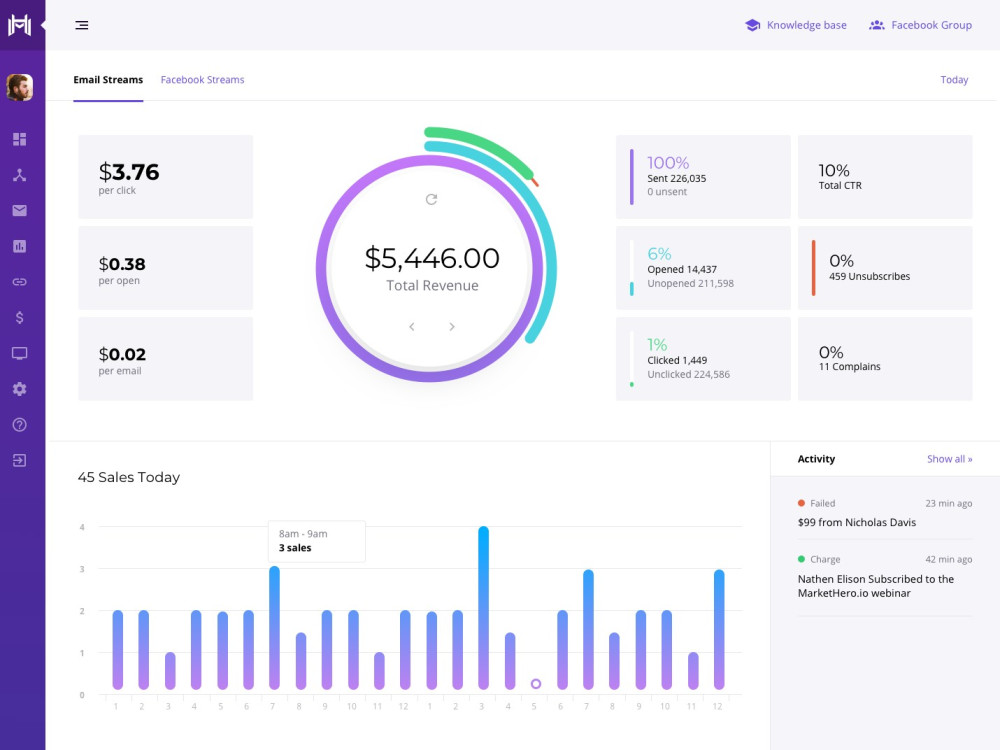
Task: Switch to the Facebook Streams tab
Action: coord(202,80)
